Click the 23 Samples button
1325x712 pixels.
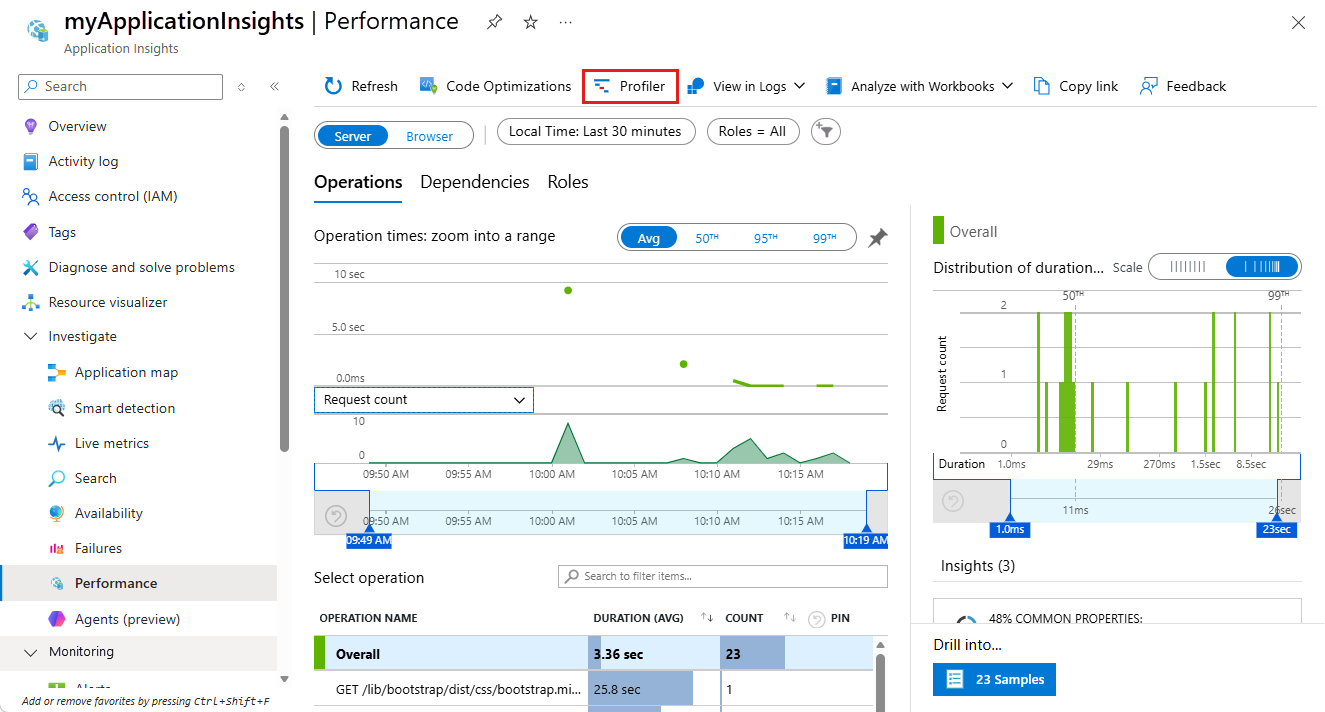pos(994,679)
